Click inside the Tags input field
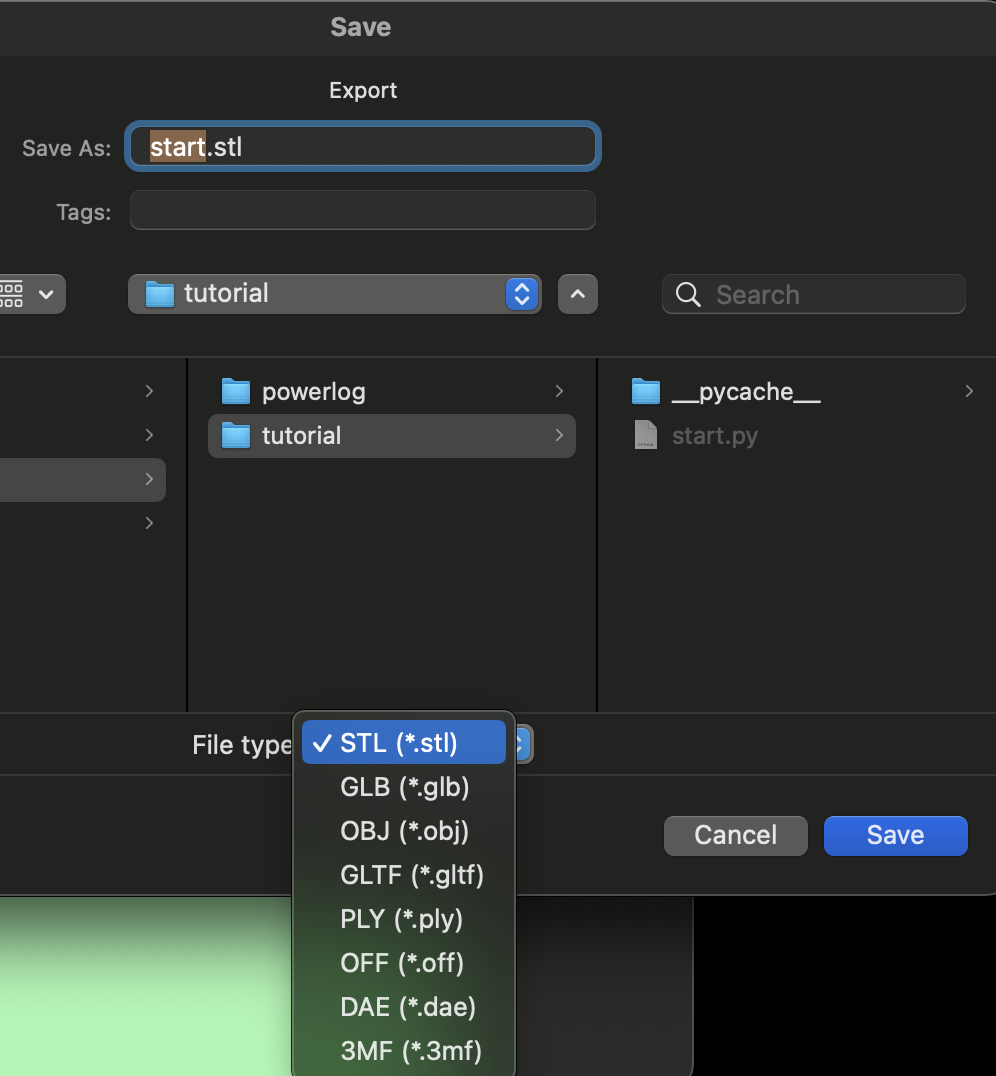Image resolution: width=996 pixels, height=1076 pixels. (x=362, y=211)
